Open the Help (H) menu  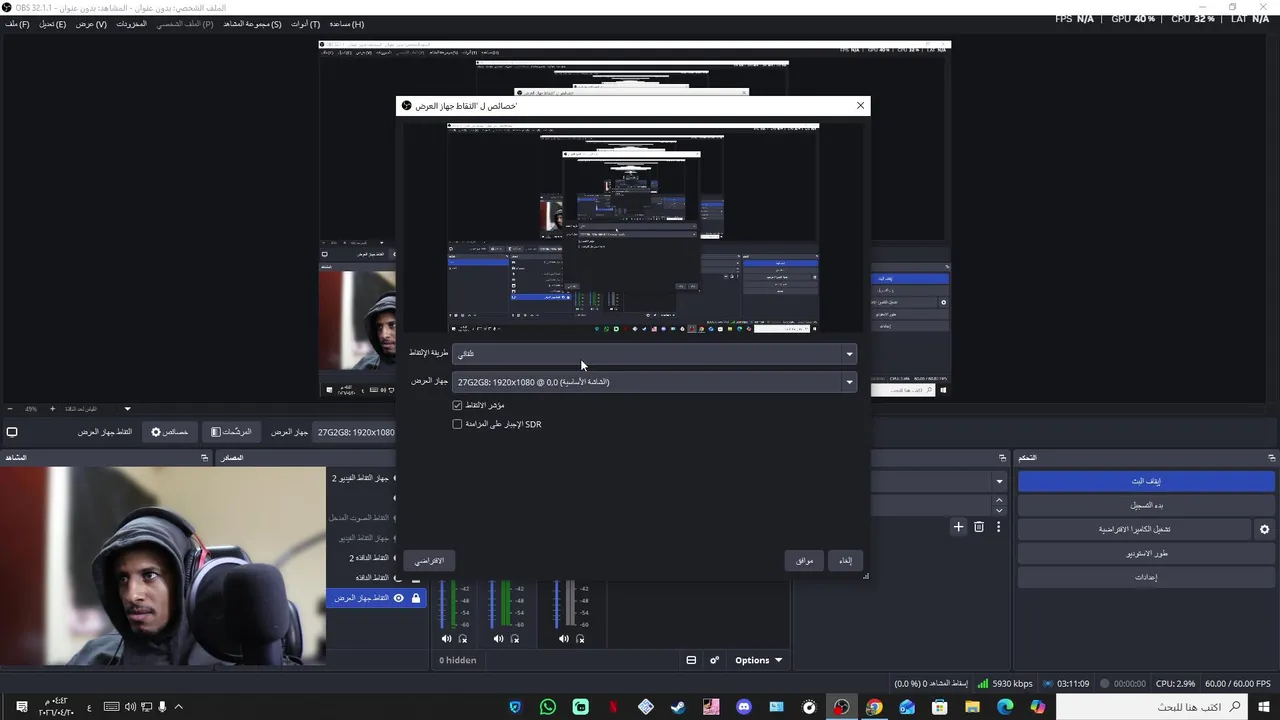point(346,24)
